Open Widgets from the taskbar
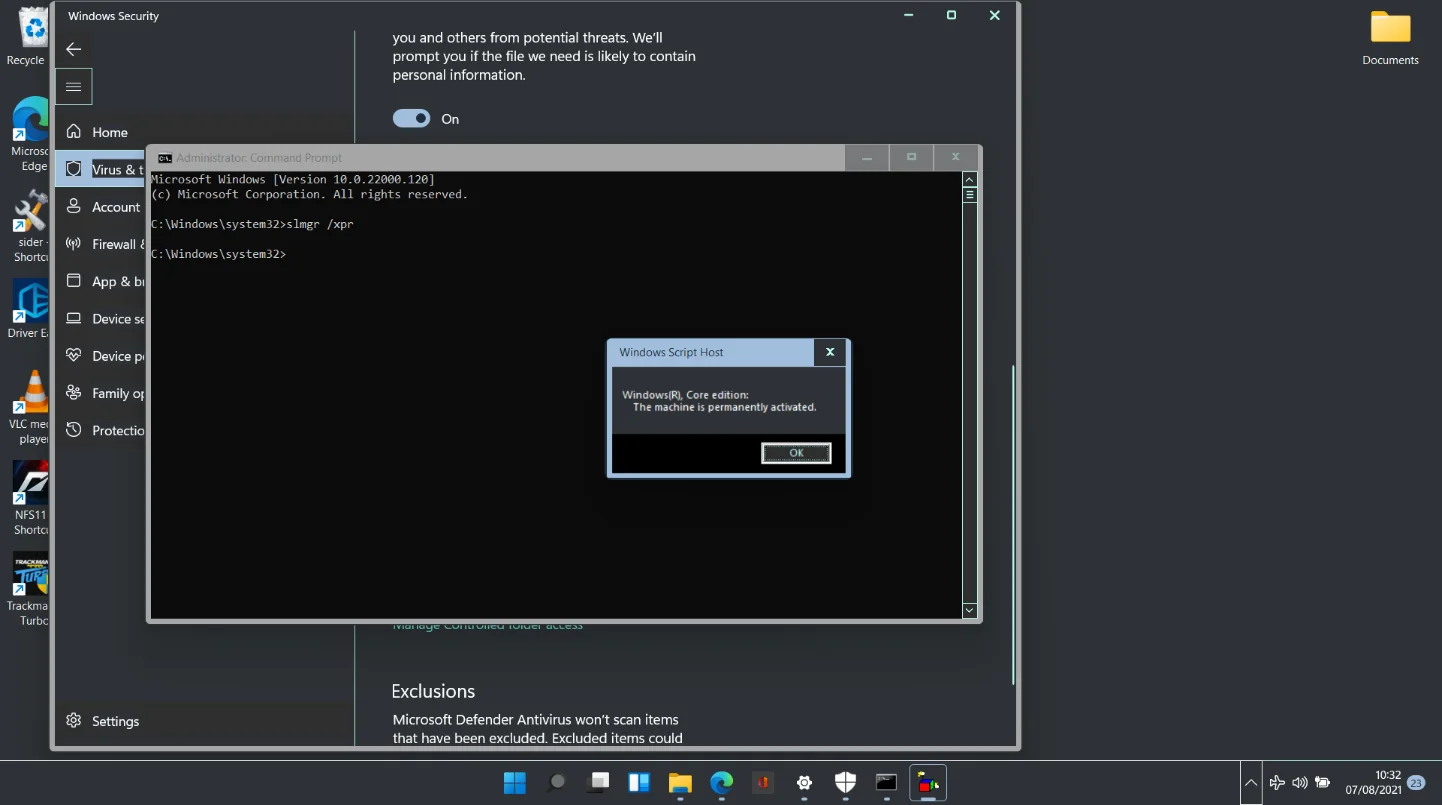Viewport: 1442px width, 805px height. (x=639, y=783)
